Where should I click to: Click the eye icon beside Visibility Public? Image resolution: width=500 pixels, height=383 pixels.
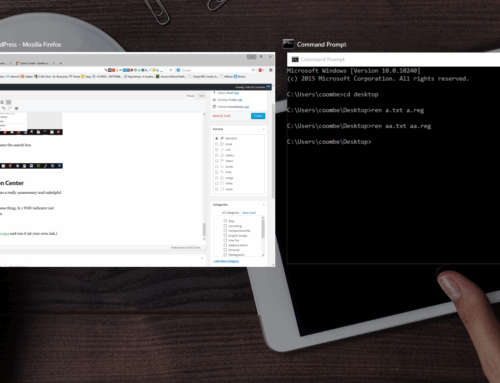(x=214, y=100)
